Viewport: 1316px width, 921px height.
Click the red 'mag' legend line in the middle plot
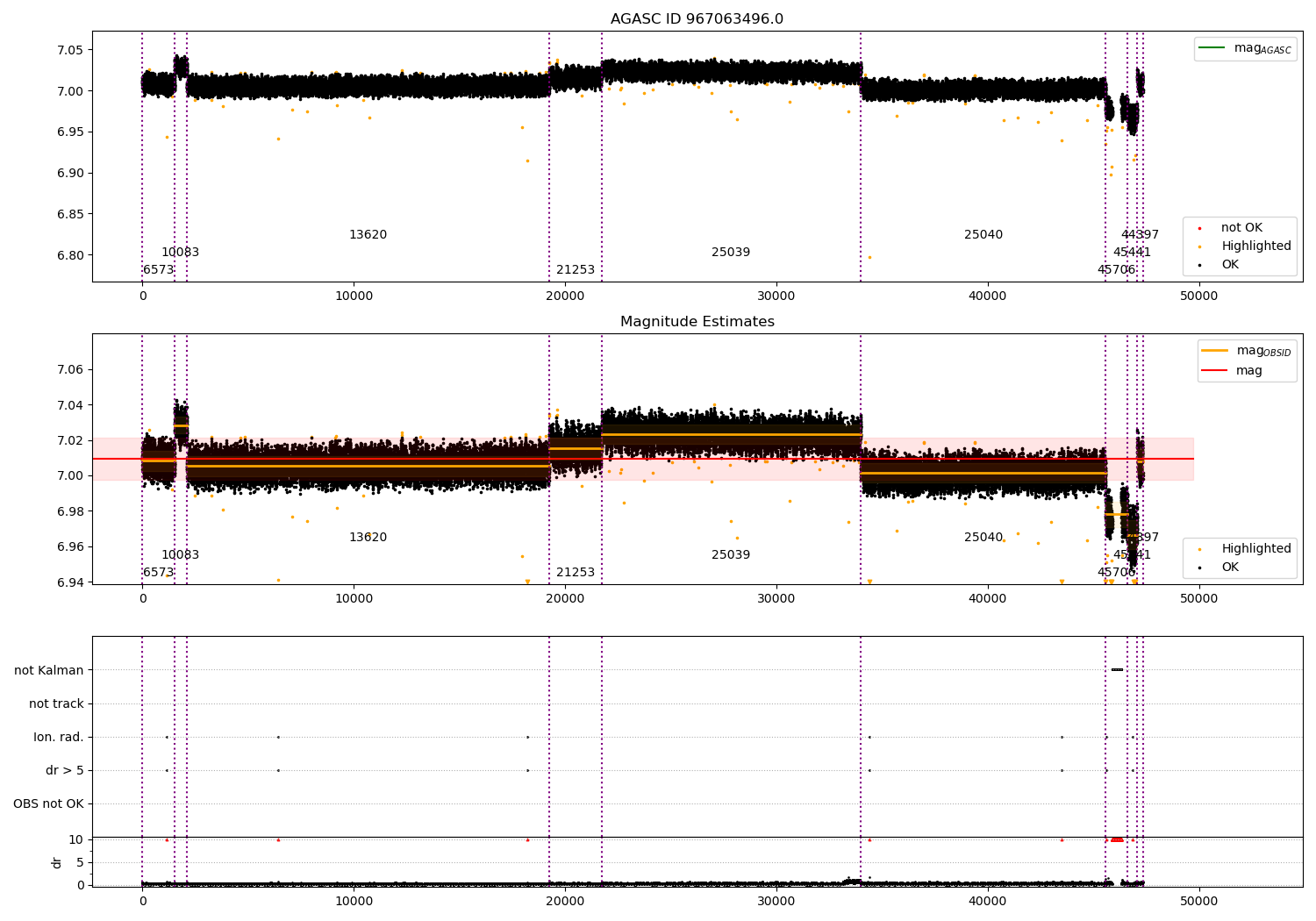tap(1214, 371)
